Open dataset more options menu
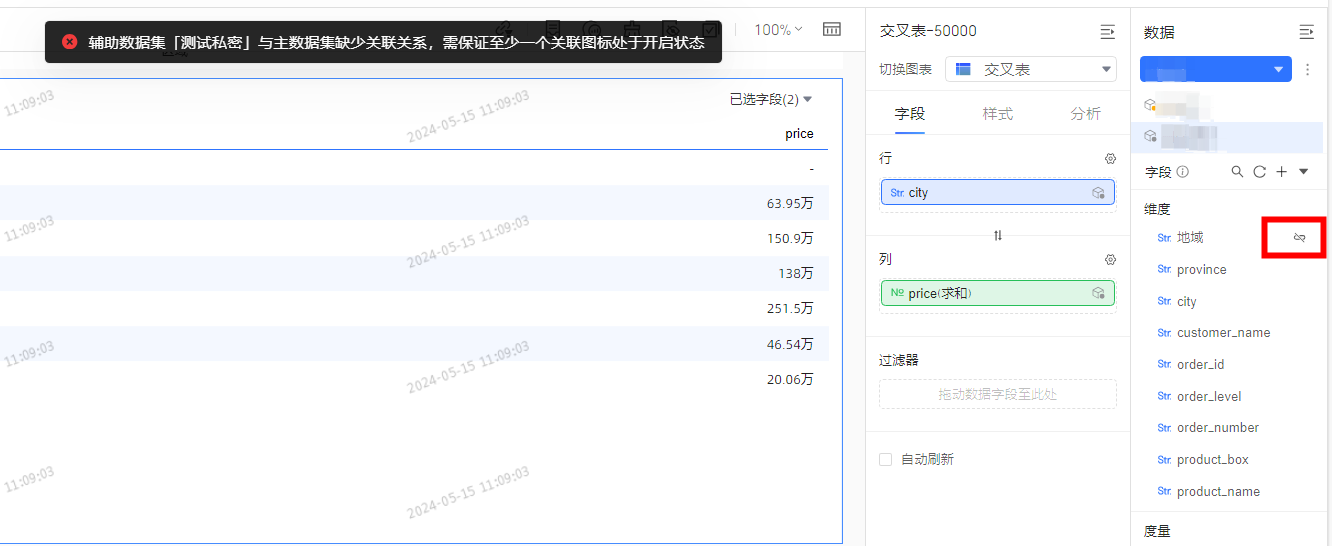Image resolution: width=1332 pixels, height=546 pixels. (1306, 70)
